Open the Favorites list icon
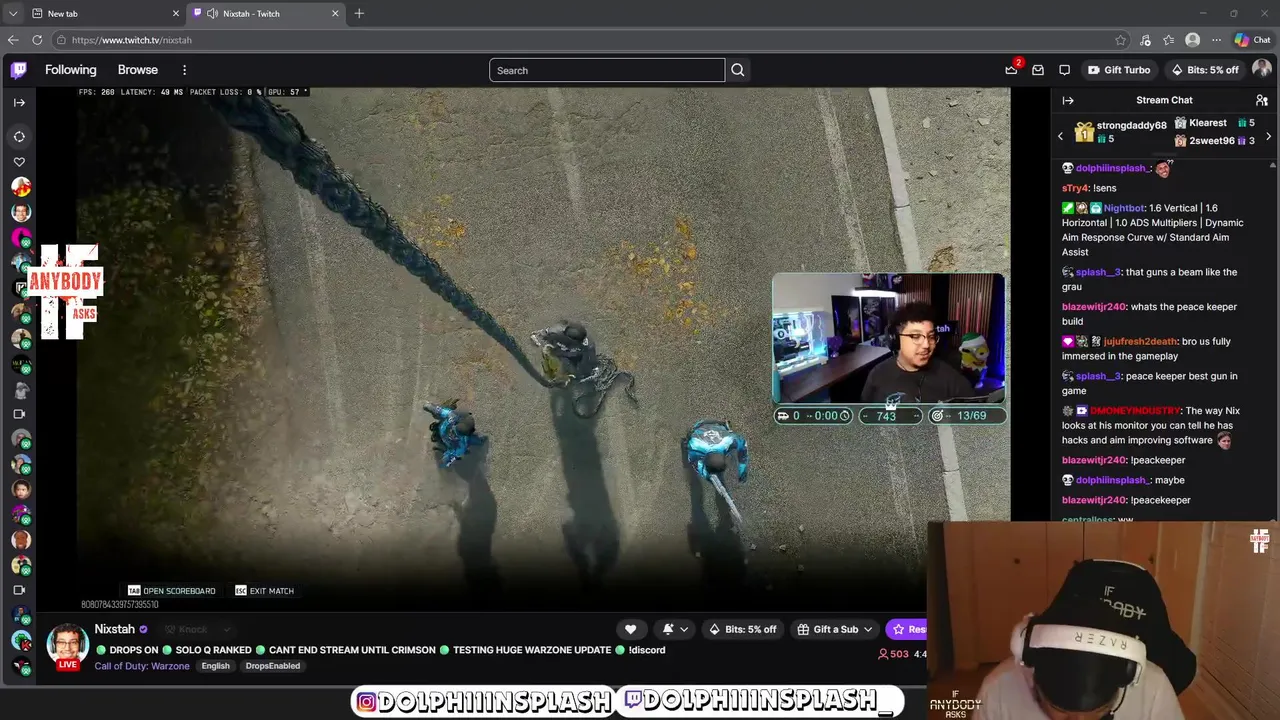The width and height of the screenshot is (1280, 720). (x=1168, y=40)
